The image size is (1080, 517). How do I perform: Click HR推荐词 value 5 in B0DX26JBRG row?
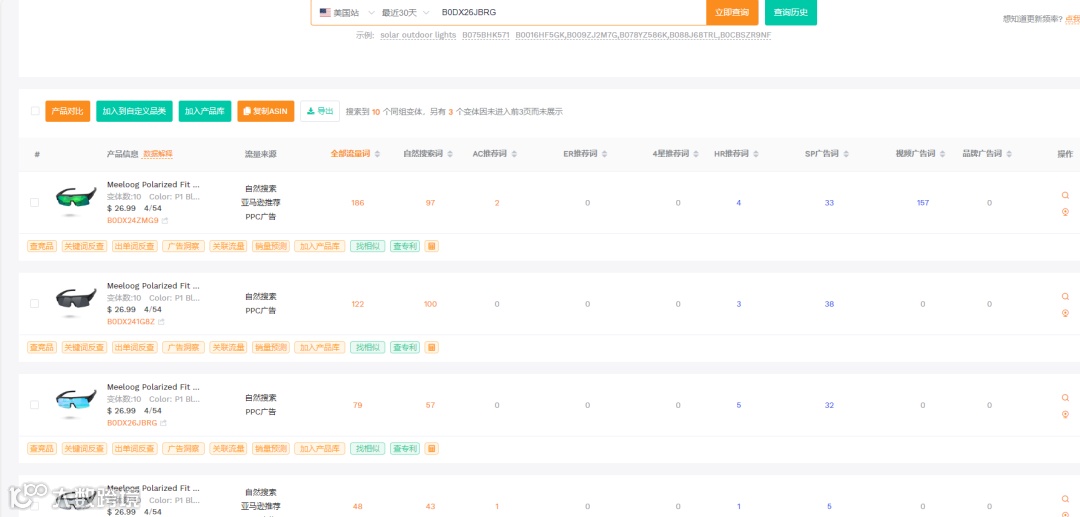tap(738, 405)
